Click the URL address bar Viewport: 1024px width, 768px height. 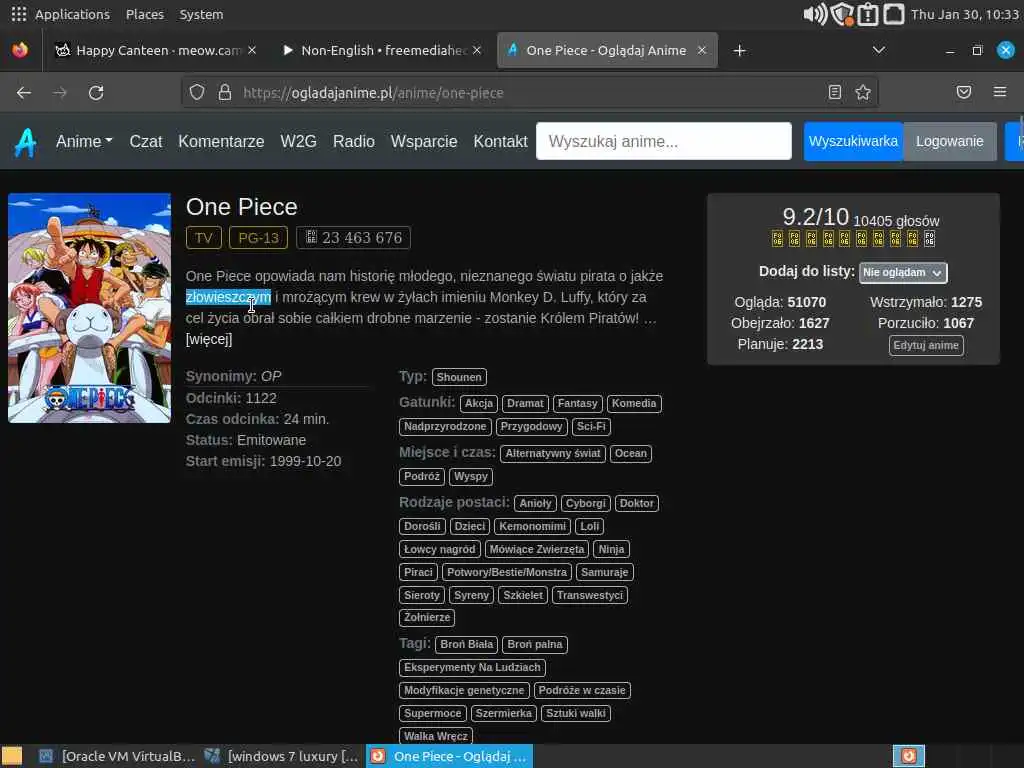pyautogui.click(x=529, y=93)
